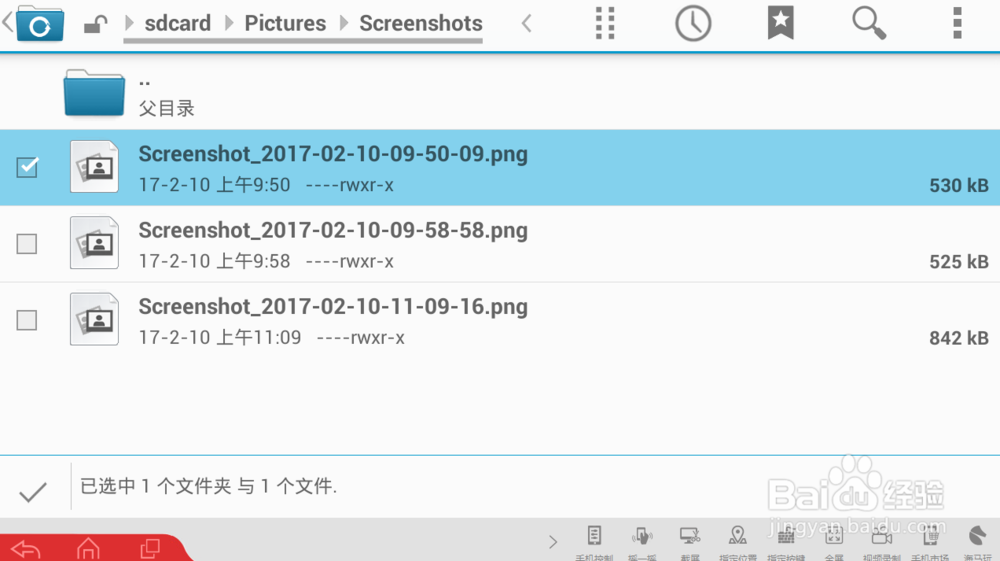Collapse breadcrumb with left chevron after Screenshots
Viewport: 1000px width, 561px height.
point(526,24)
